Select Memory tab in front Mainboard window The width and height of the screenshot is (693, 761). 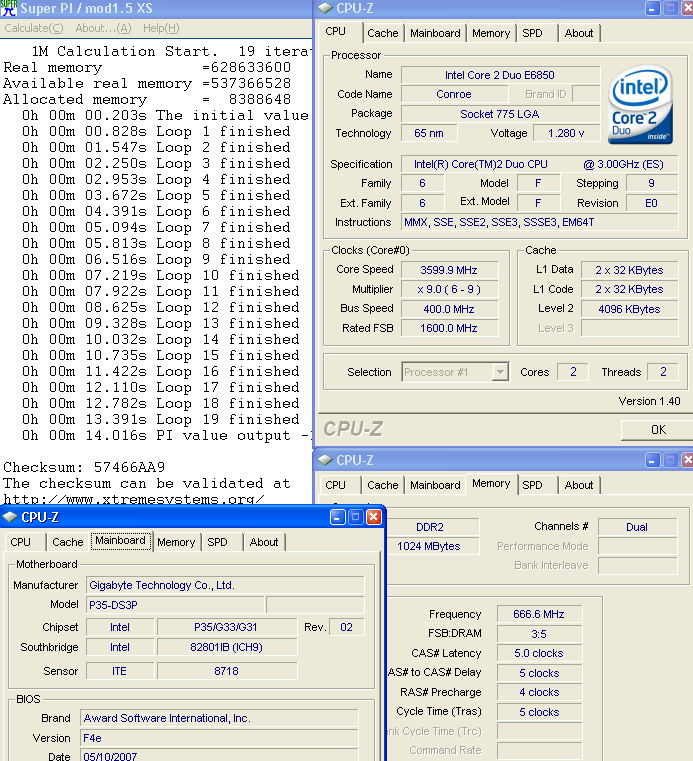point(176,542)
